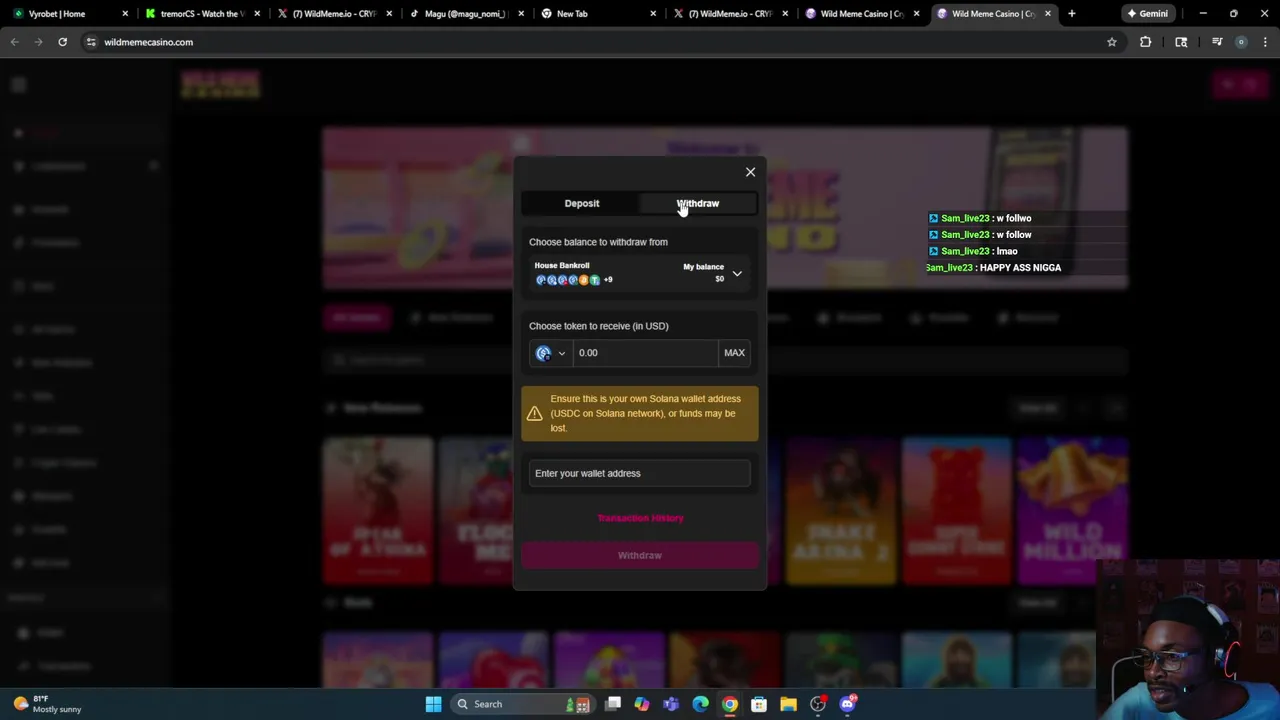Click the Sam_live23 HAPPY chat message
The height and width of the screenshot is (720, 1280).
click(993, 268)
